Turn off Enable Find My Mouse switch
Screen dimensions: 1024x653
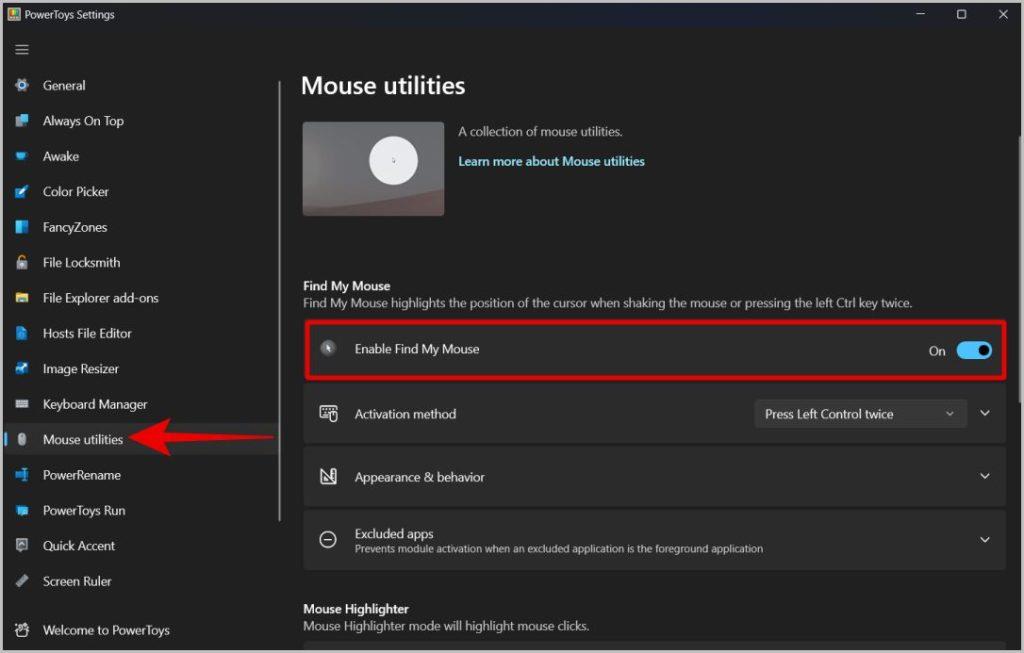[974, 351]
